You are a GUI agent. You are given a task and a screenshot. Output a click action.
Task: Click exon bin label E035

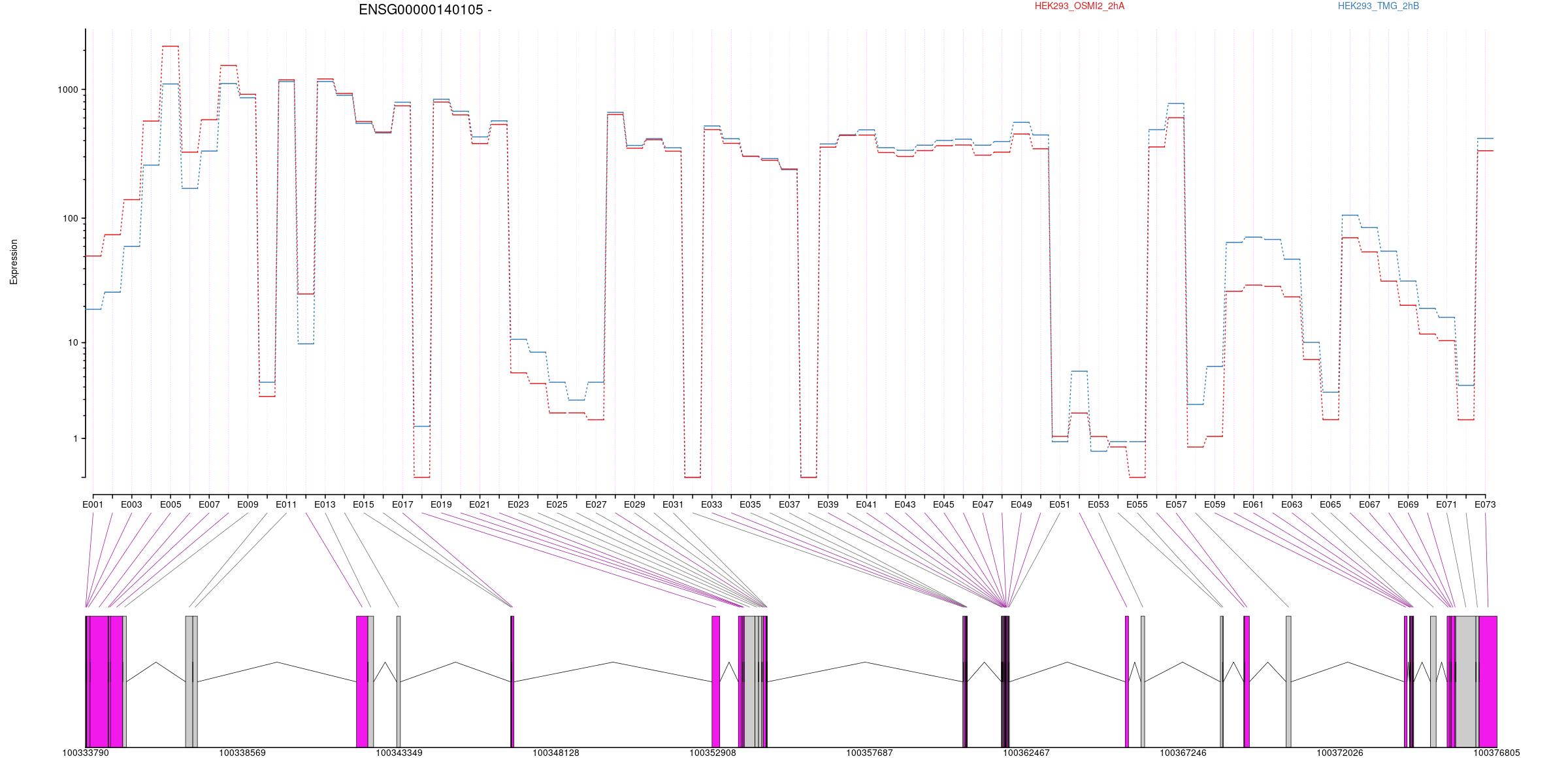point(750,504)
